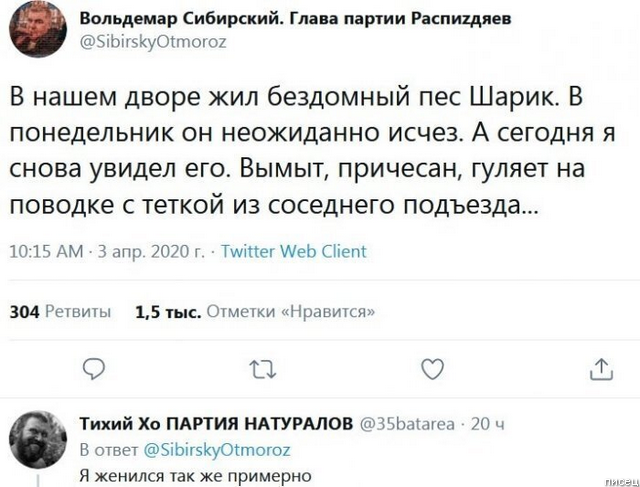
Task: Click the @SibirskyOtmoroz mention after В ответ
Action: coord(217,449)
